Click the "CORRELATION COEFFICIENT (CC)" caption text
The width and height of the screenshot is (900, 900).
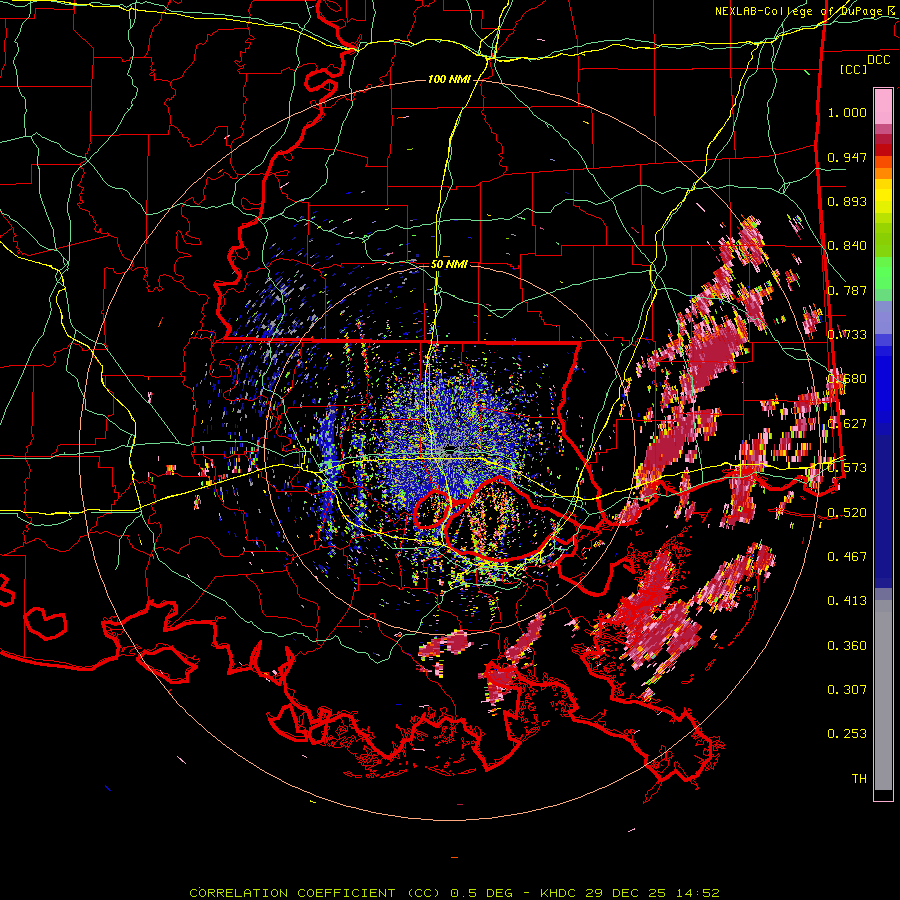point(315,893)
